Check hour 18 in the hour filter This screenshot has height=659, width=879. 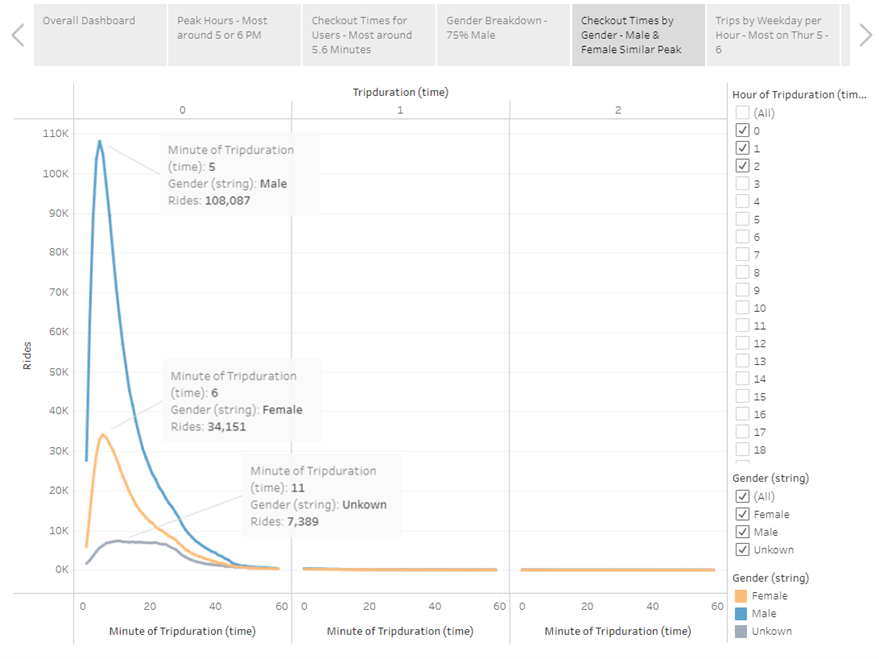(742, 449)
